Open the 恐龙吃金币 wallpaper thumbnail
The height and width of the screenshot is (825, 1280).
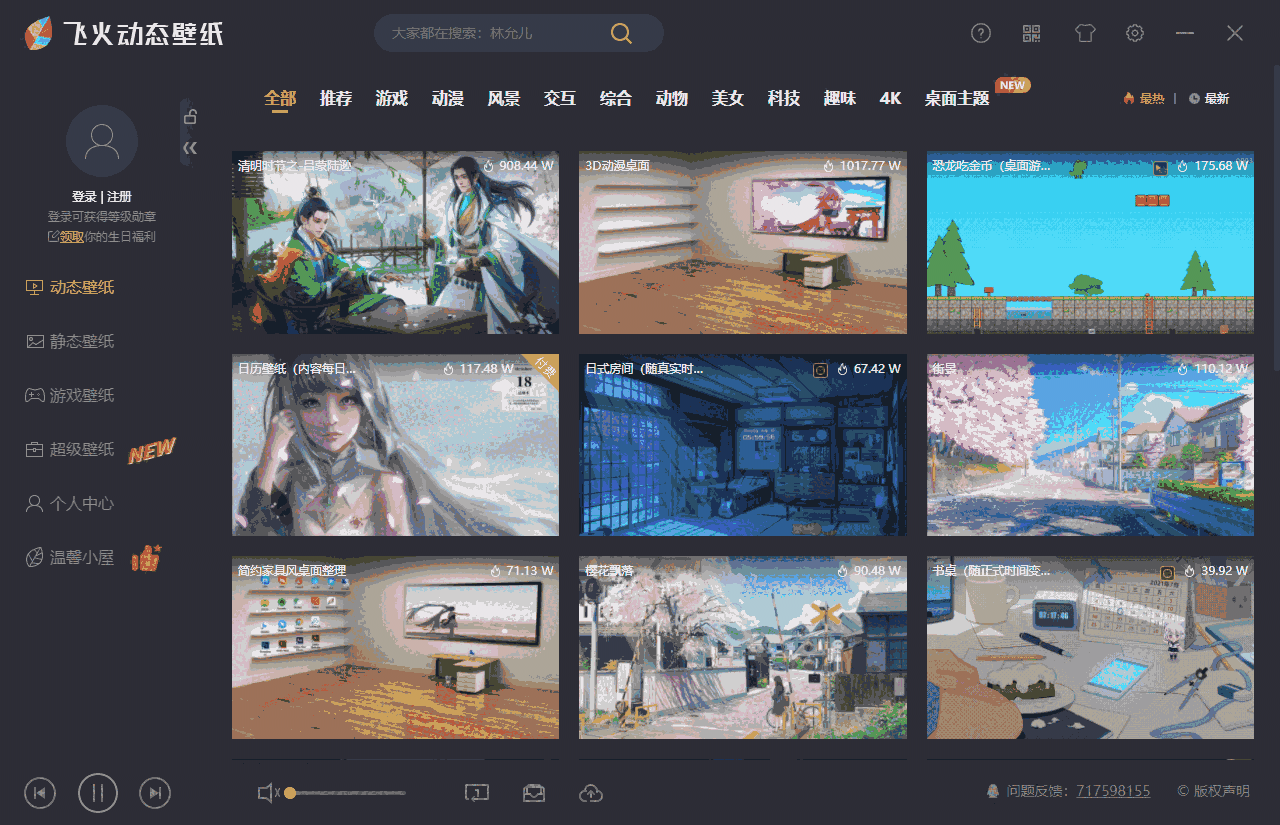1090,243
